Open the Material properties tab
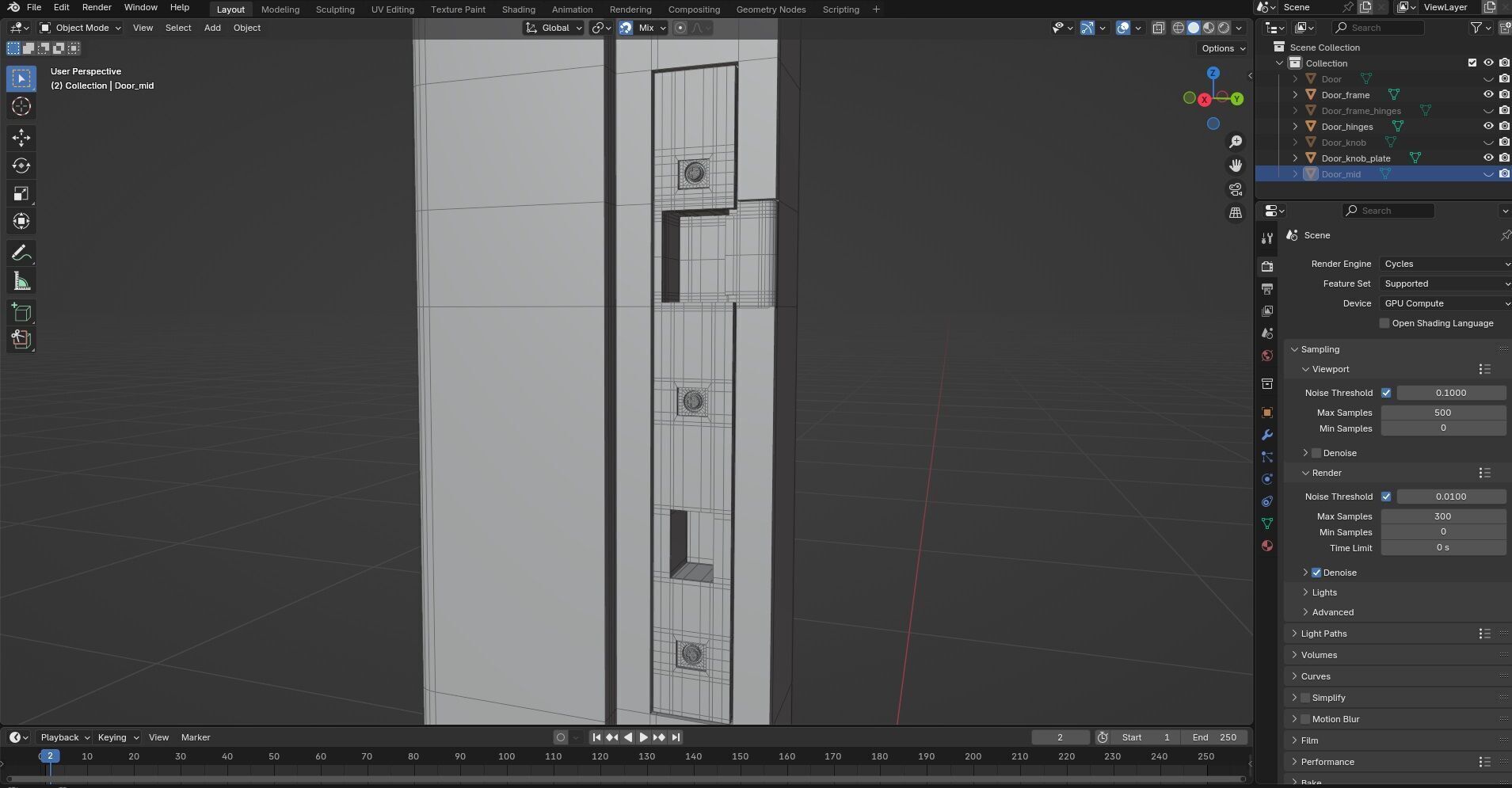1512x788 pixels. click(x=1267, y=546)
